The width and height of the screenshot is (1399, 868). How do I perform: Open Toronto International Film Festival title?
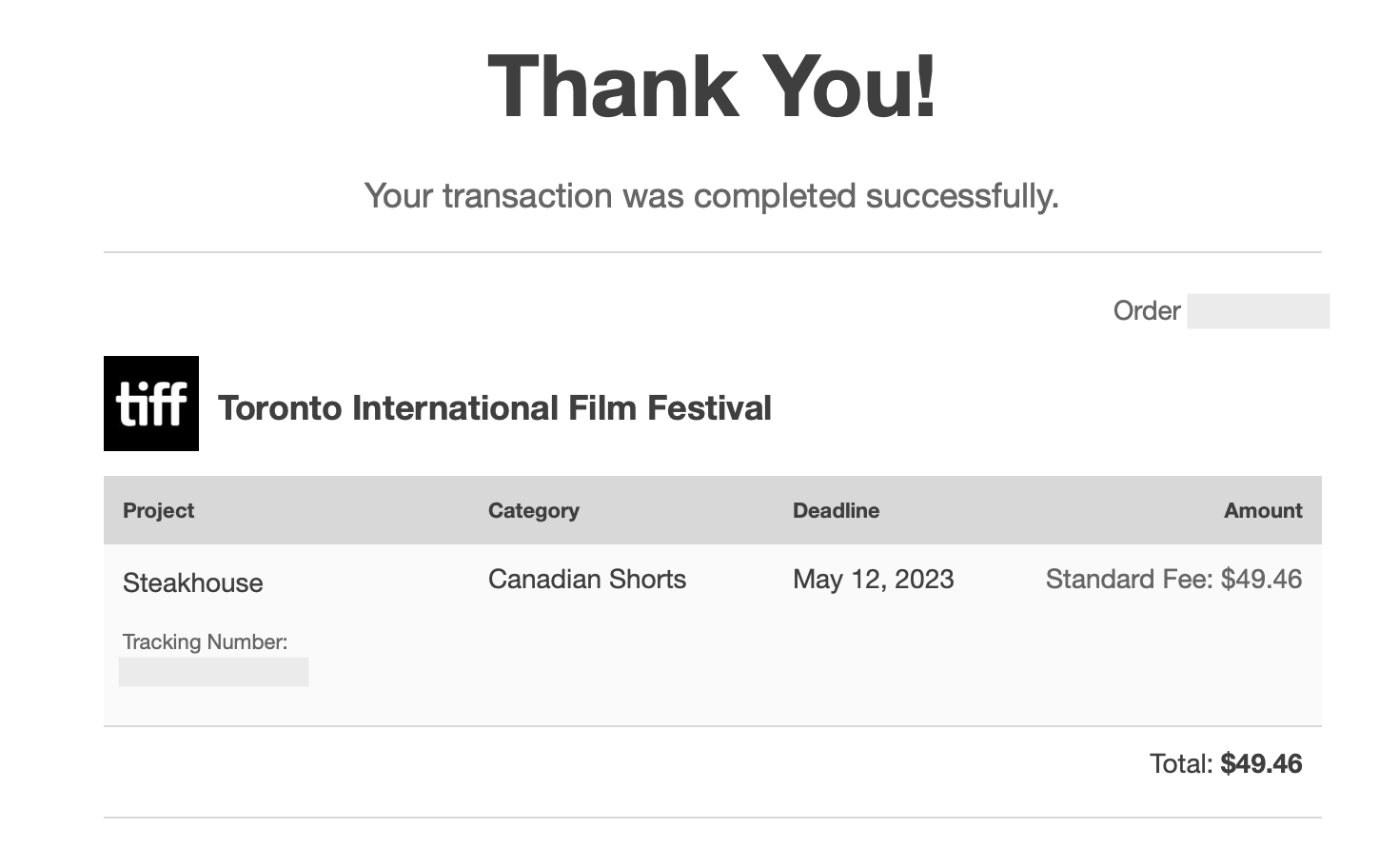tap(495, 408)
